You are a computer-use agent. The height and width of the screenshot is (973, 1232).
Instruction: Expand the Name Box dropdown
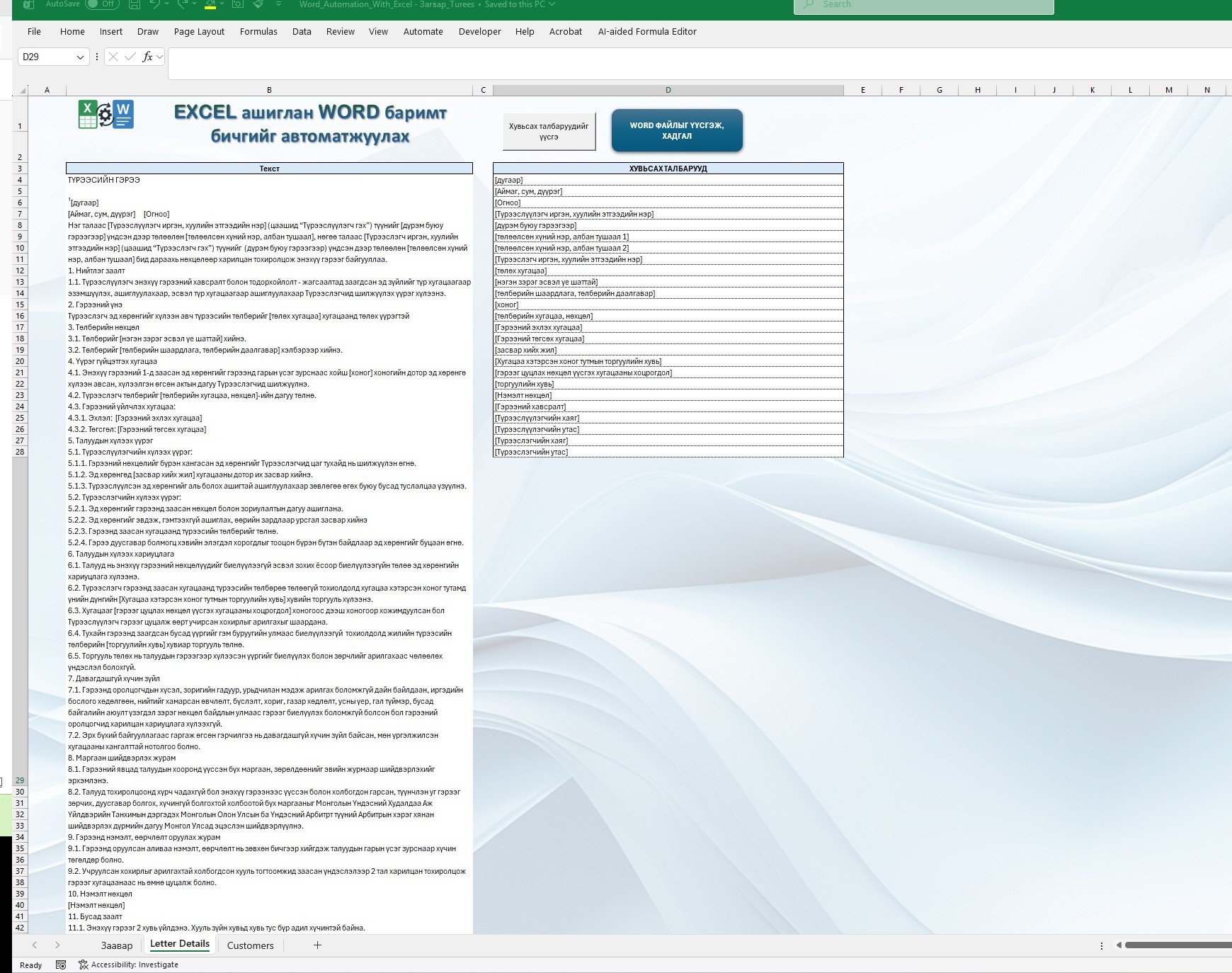tap(79, 57)
